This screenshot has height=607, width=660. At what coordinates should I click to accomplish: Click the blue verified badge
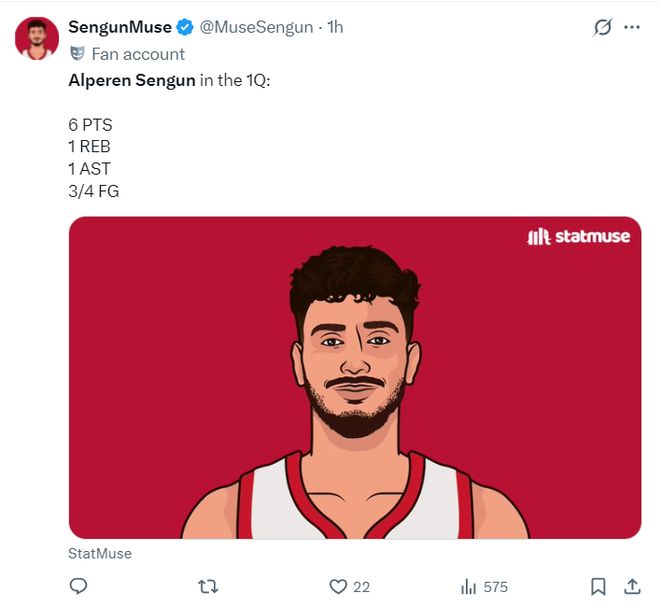click(x=185, y=28)
